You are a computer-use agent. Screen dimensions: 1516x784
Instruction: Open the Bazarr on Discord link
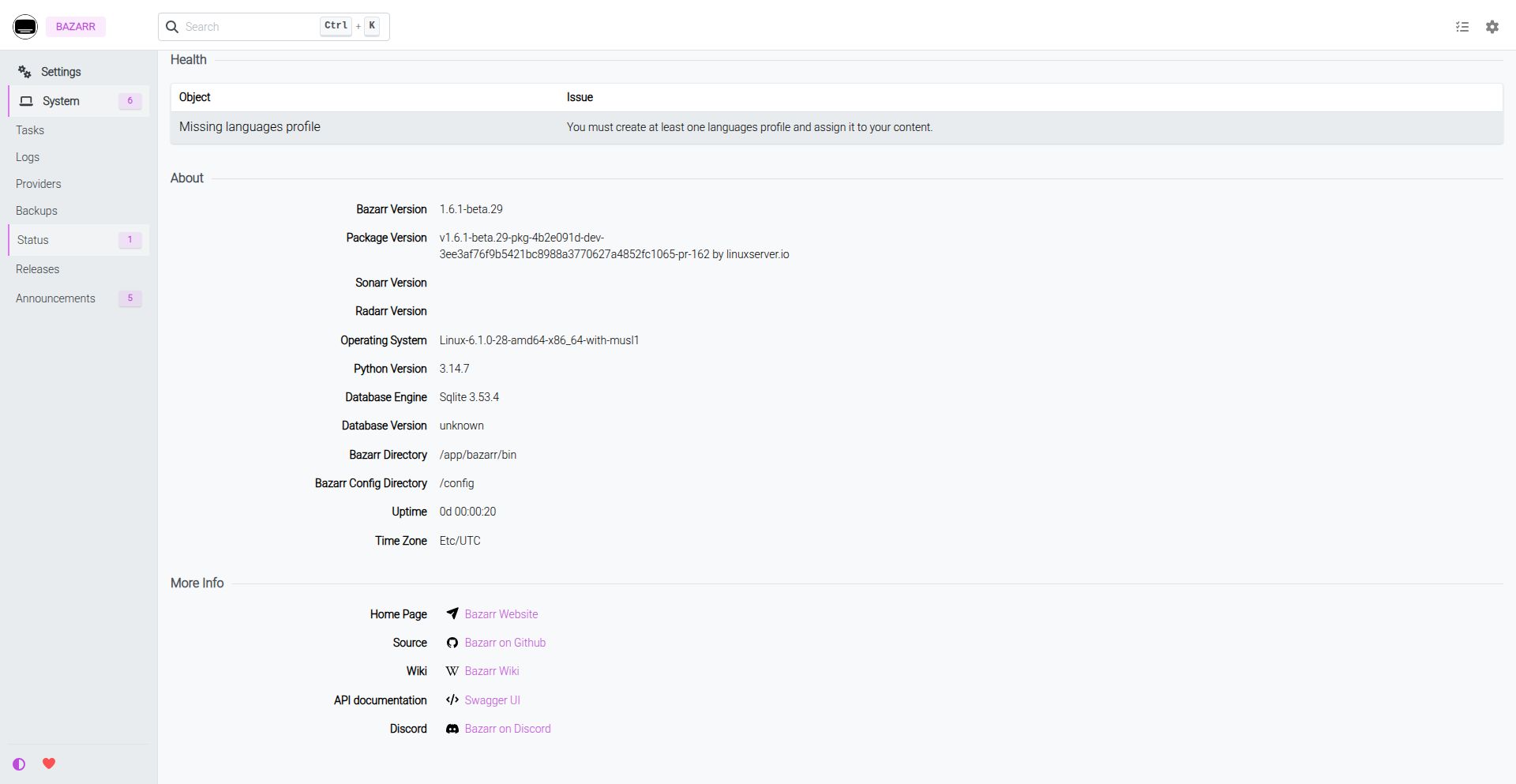(508, 729)
